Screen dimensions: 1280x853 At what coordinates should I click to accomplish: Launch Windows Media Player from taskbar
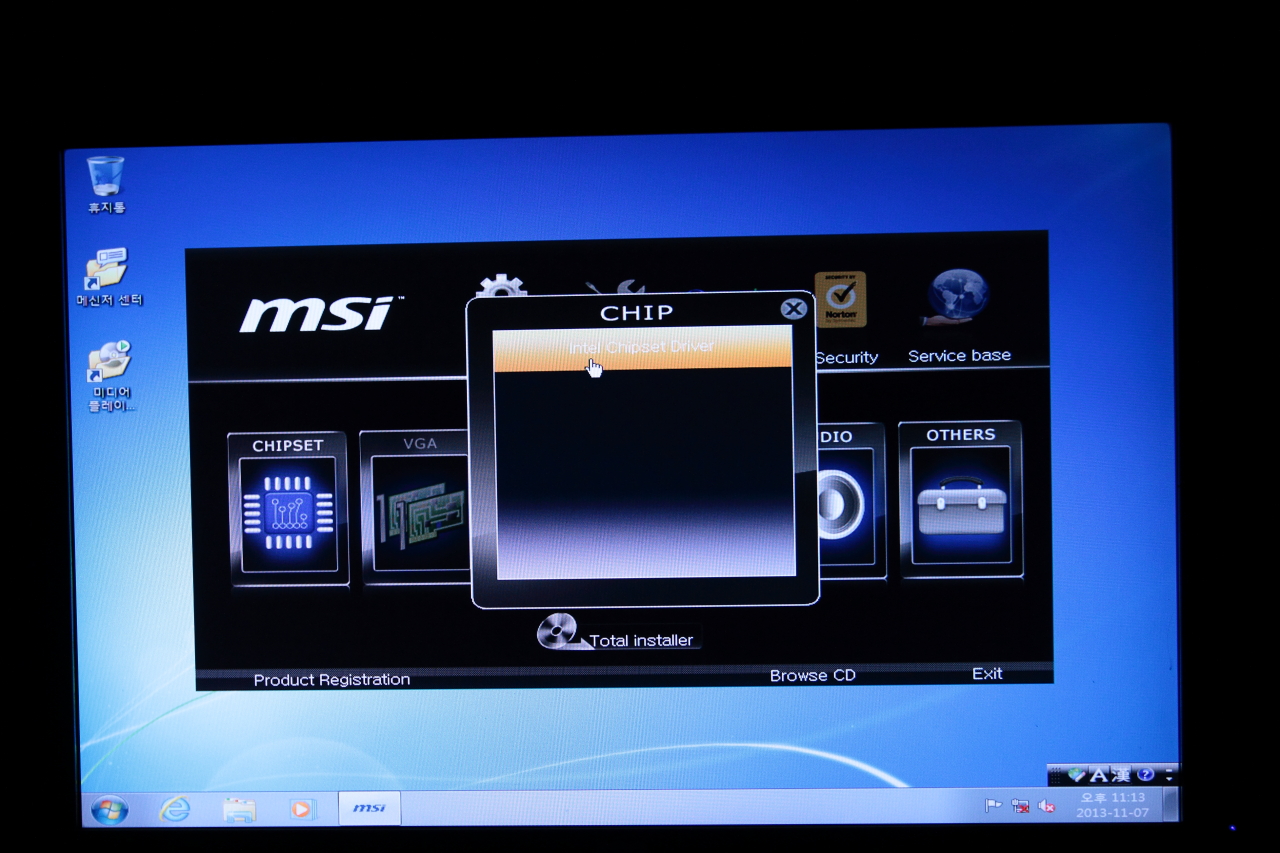[x=302, y=809]
